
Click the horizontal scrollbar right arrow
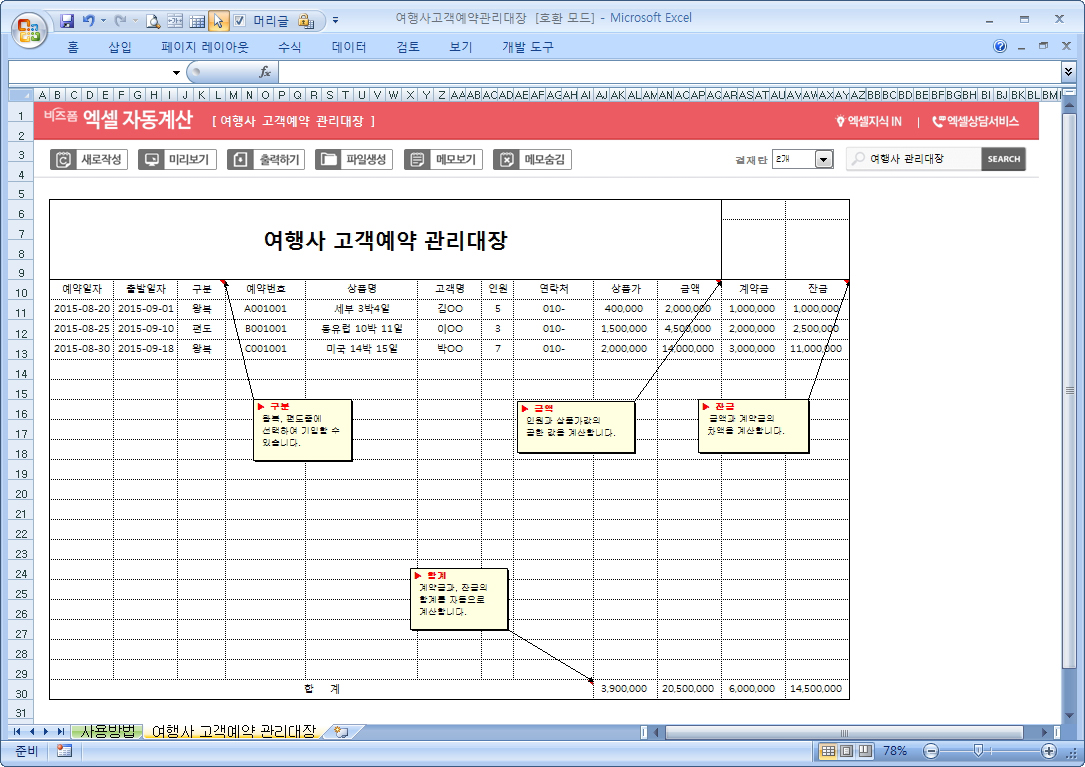(x=1045, y=732)
